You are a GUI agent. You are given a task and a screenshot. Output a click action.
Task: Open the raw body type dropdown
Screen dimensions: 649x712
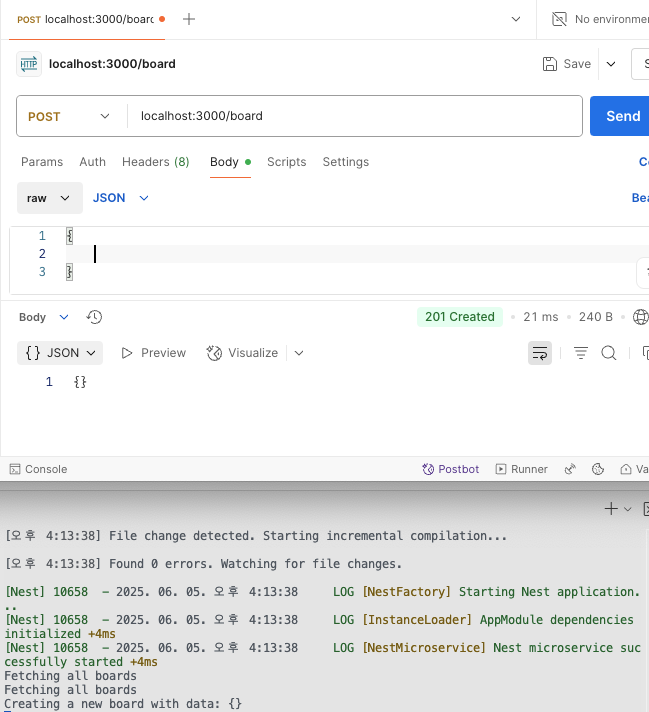point(50,198)
